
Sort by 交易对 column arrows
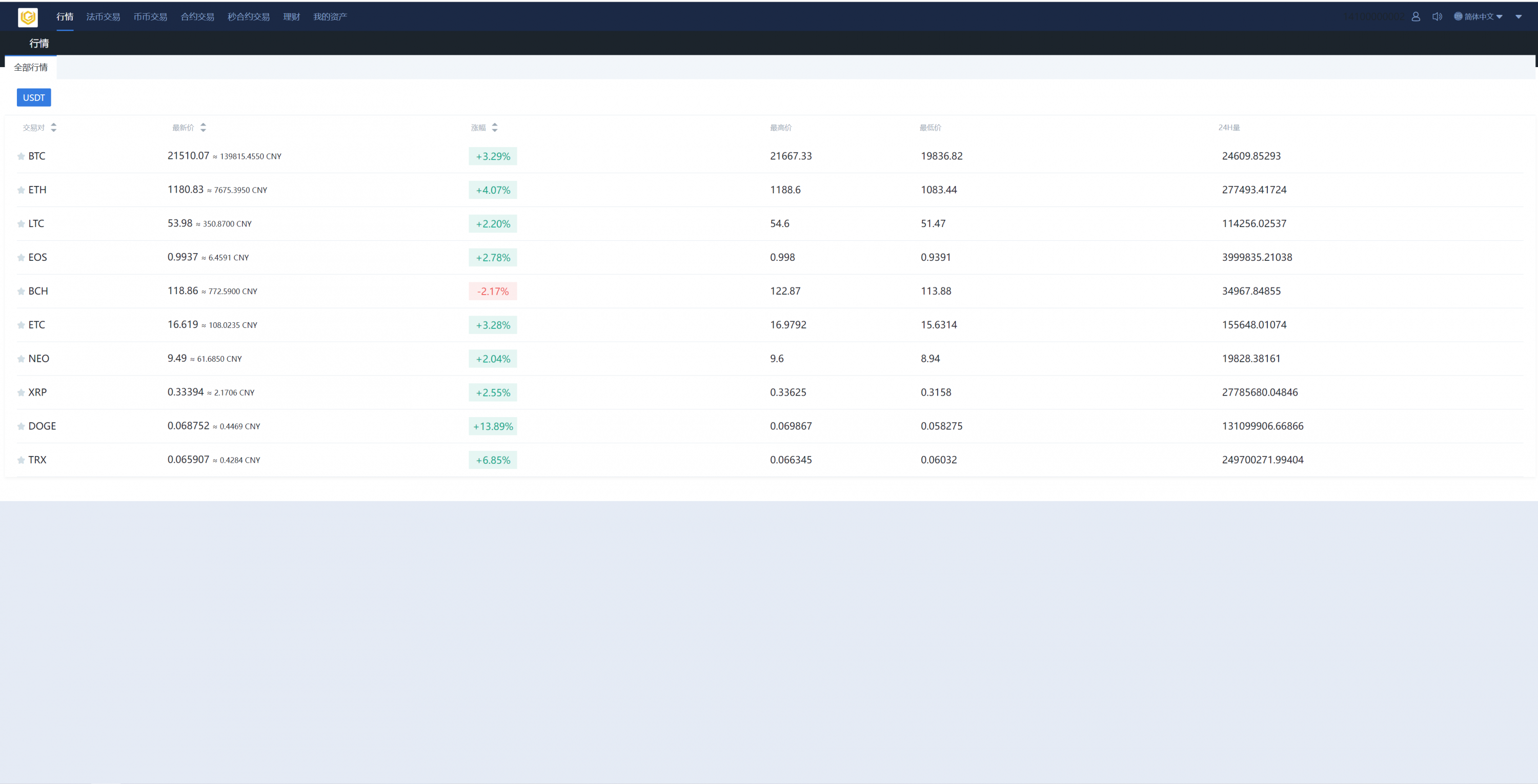click(x=54, y=128)
